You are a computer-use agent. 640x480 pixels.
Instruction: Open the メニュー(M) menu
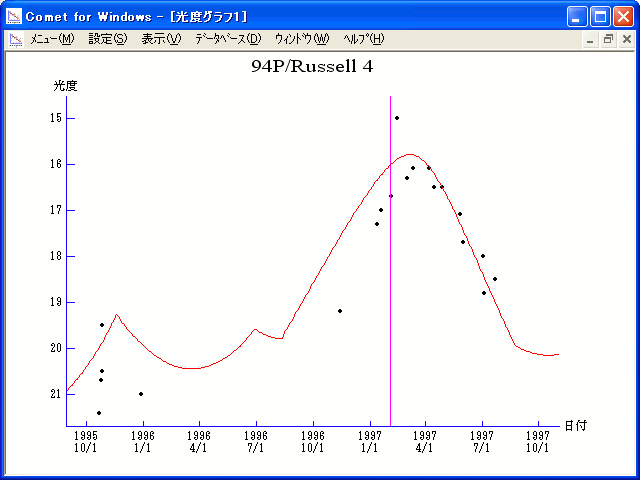(52, 39)
